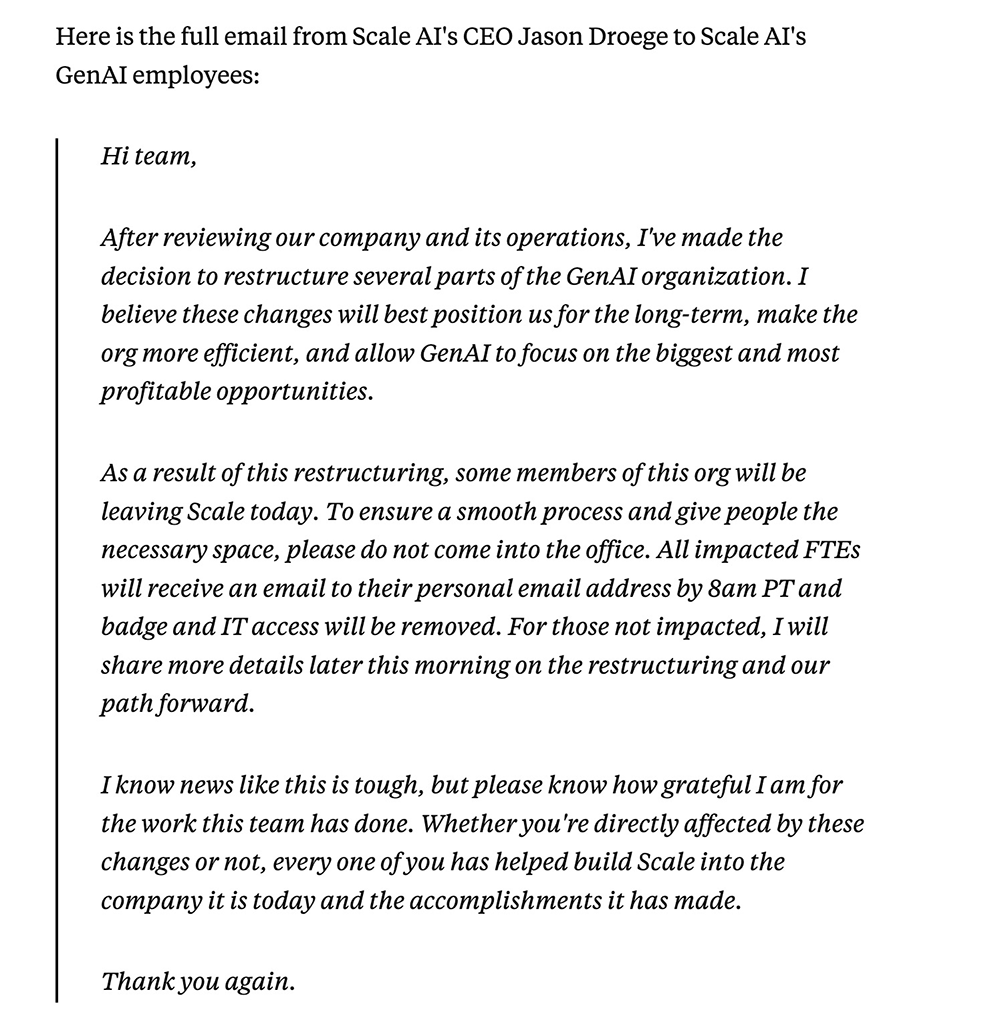Click the line starting 'share more details later'

pyautogui.click(x=465, y=666)
